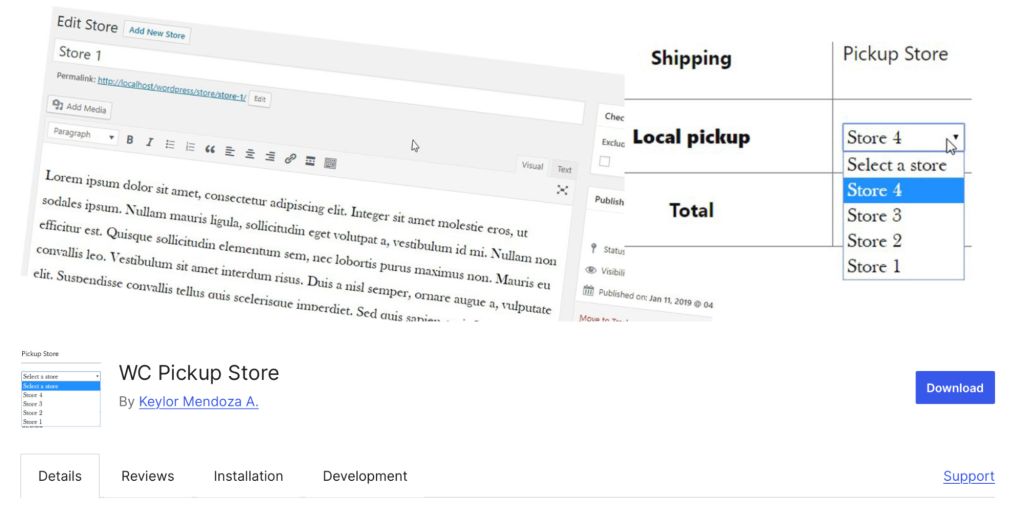Toggle the toolbar kitchen sink icon
Image resolution: width=1023 pixels, height=509 pixels.
click(x=331, y=162)
